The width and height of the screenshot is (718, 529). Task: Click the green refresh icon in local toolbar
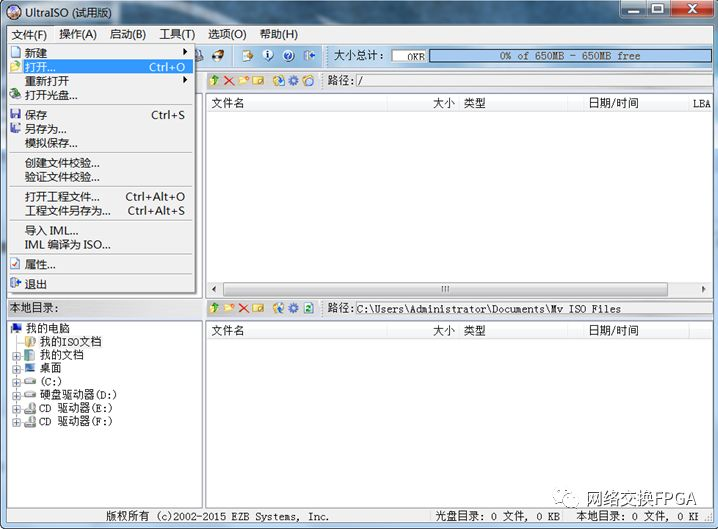coord(309,308)
